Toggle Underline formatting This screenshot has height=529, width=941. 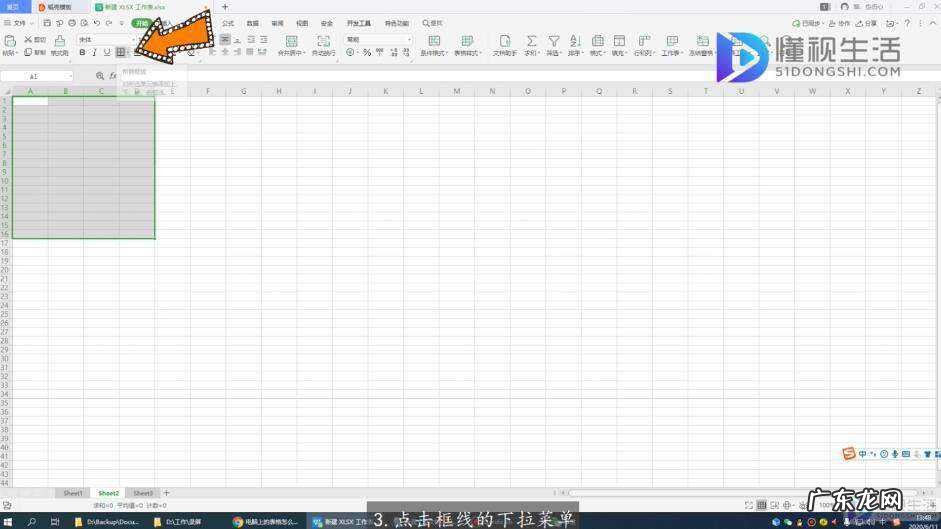107,53
